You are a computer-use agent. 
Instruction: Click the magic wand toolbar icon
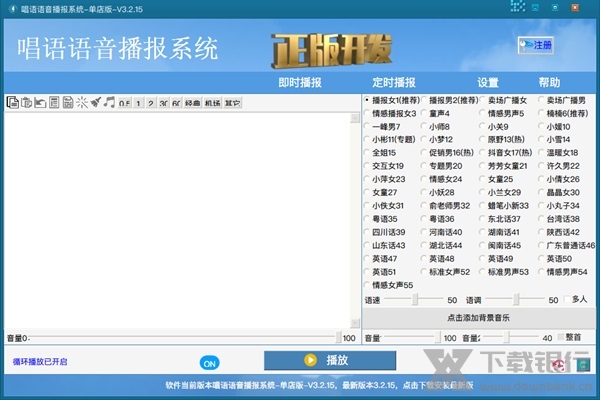click(82, 103)
